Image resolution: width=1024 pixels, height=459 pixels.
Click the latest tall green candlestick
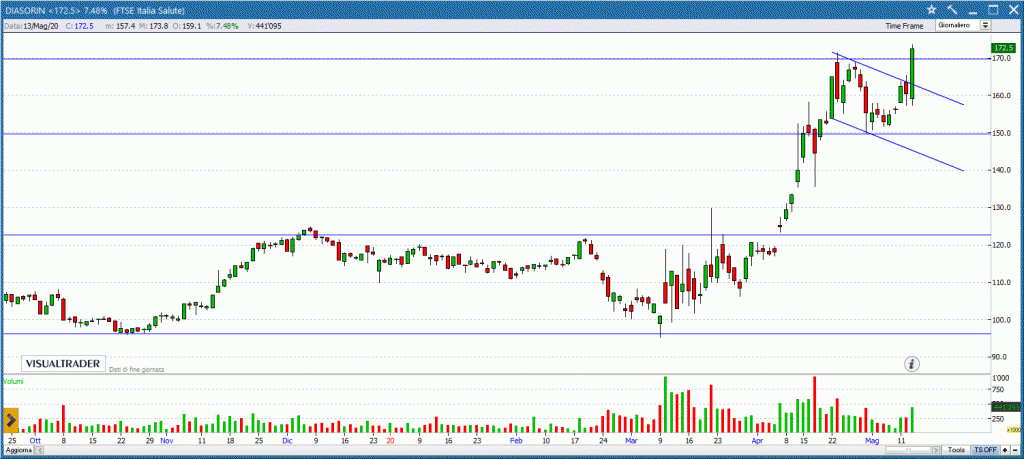point(912,73)
